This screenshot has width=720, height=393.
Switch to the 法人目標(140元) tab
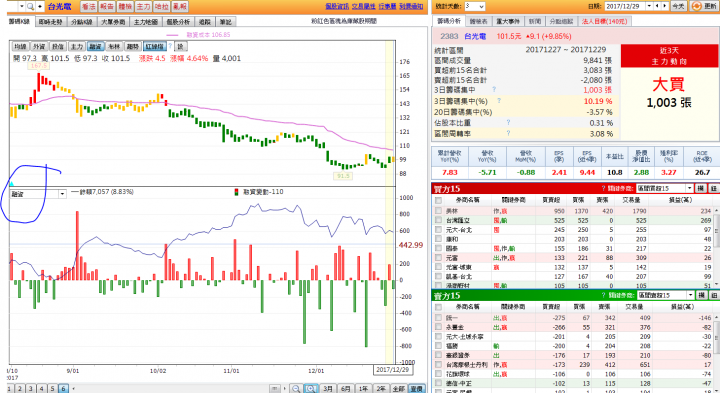pos(604,22)
